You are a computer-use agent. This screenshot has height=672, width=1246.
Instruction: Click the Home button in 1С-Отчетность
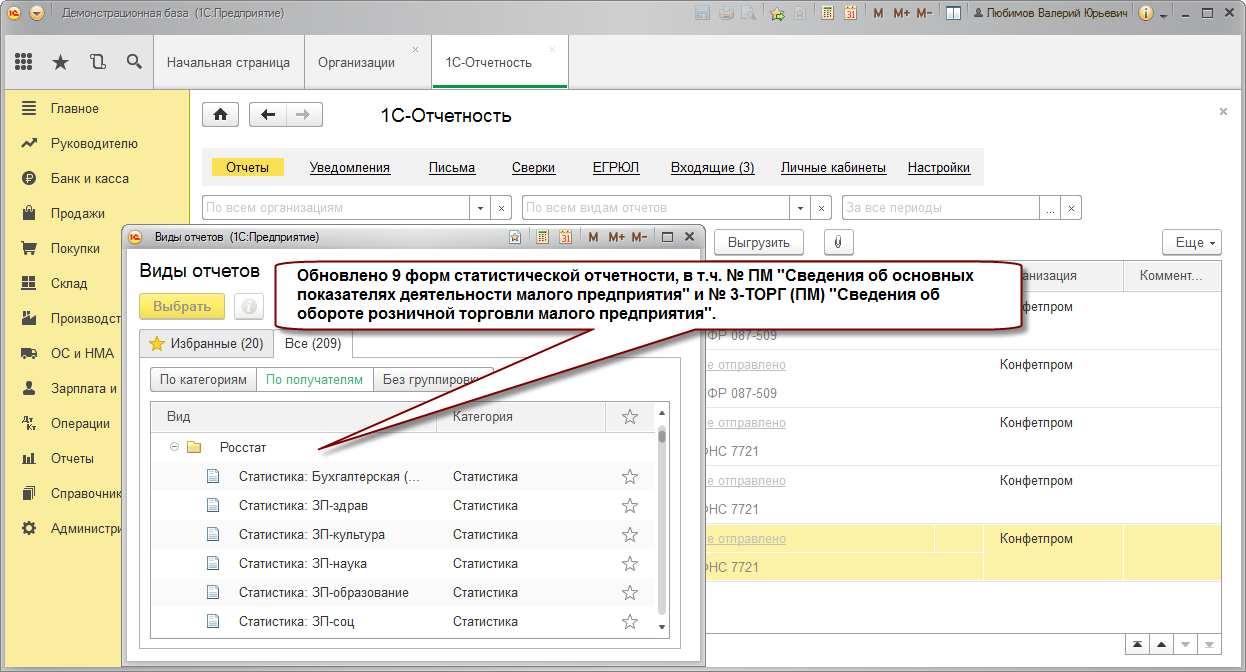[220, 114]
